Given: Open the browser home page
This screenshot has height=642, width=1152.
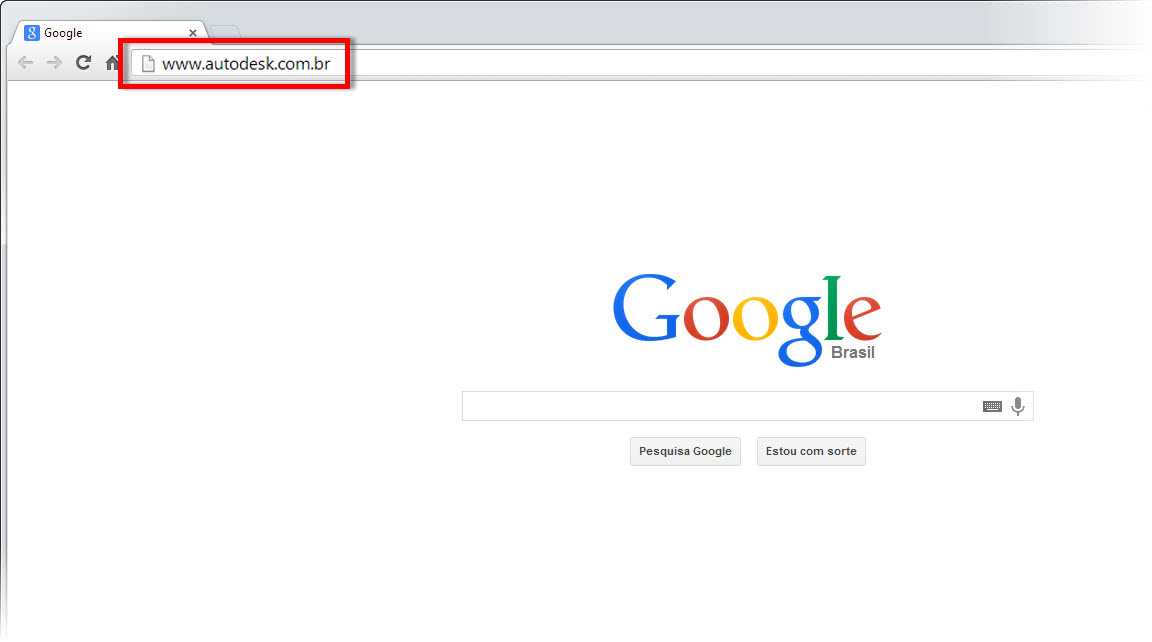Looking at the screenshot, I should (112, 63).
